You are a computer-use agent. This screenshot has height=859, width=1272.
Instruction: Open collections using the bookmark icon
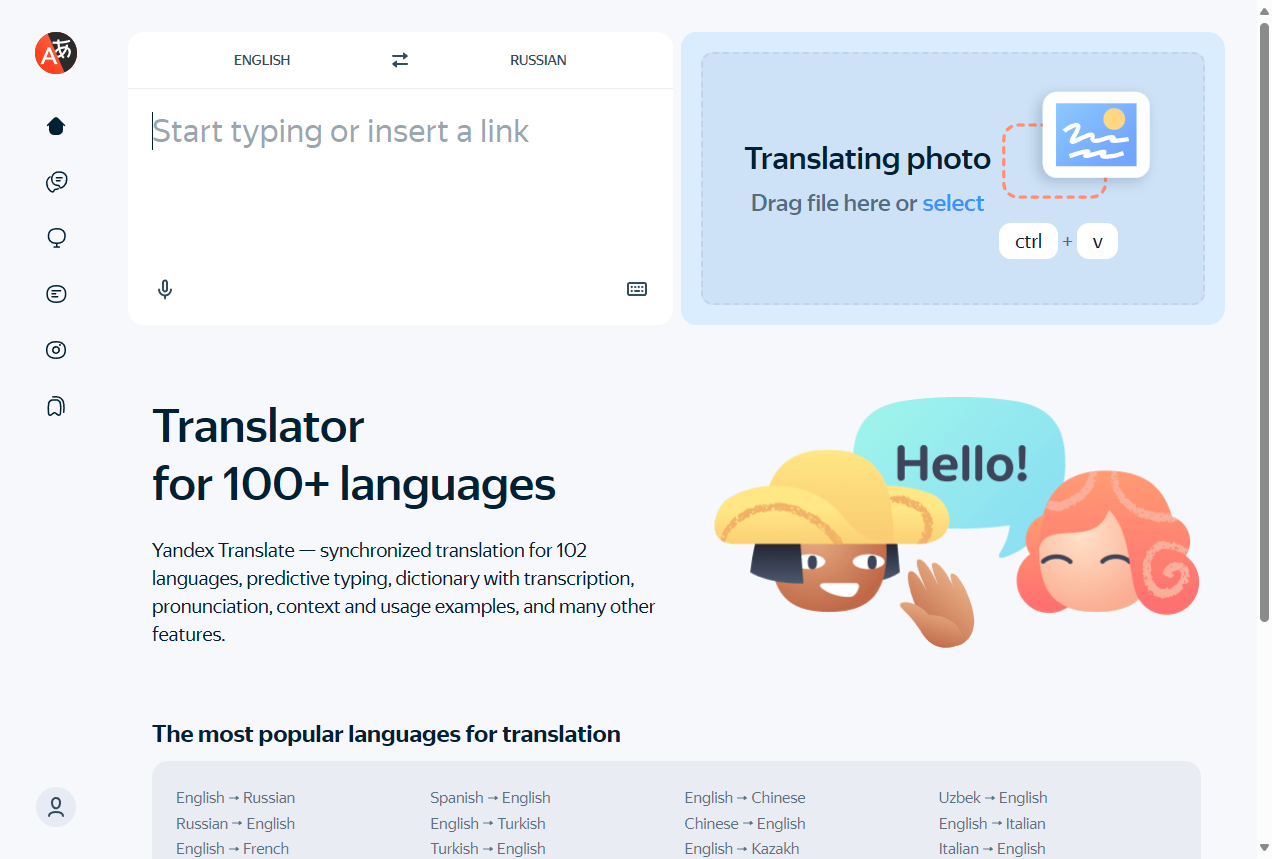click(x=55, y=406)
